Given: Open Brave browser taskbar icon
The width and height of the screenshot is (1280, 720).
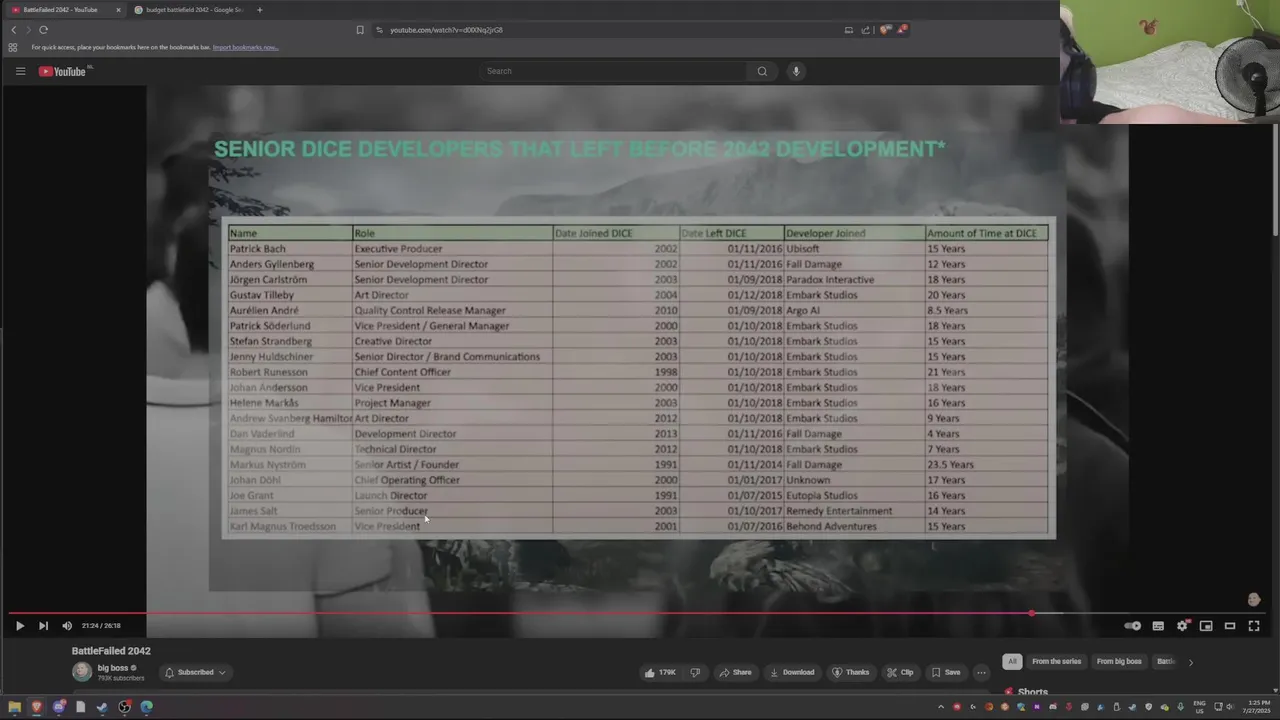Looking at the screenshot, I should tap(37, 707).
